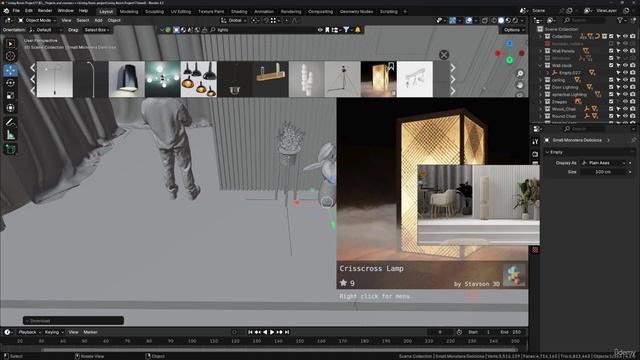
Task: Close the asset bar with X button
Action: (444, 55)
